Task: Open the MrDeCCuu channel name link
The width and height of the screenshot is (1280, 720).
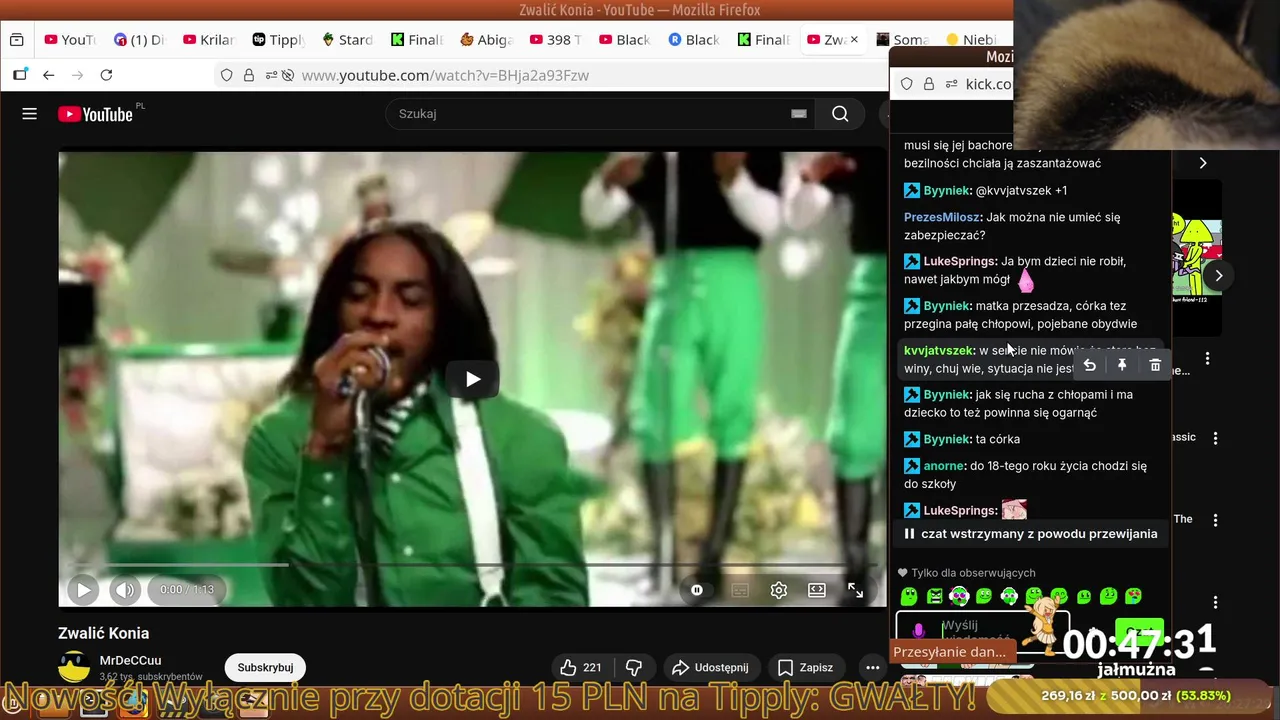Action: 130,661
